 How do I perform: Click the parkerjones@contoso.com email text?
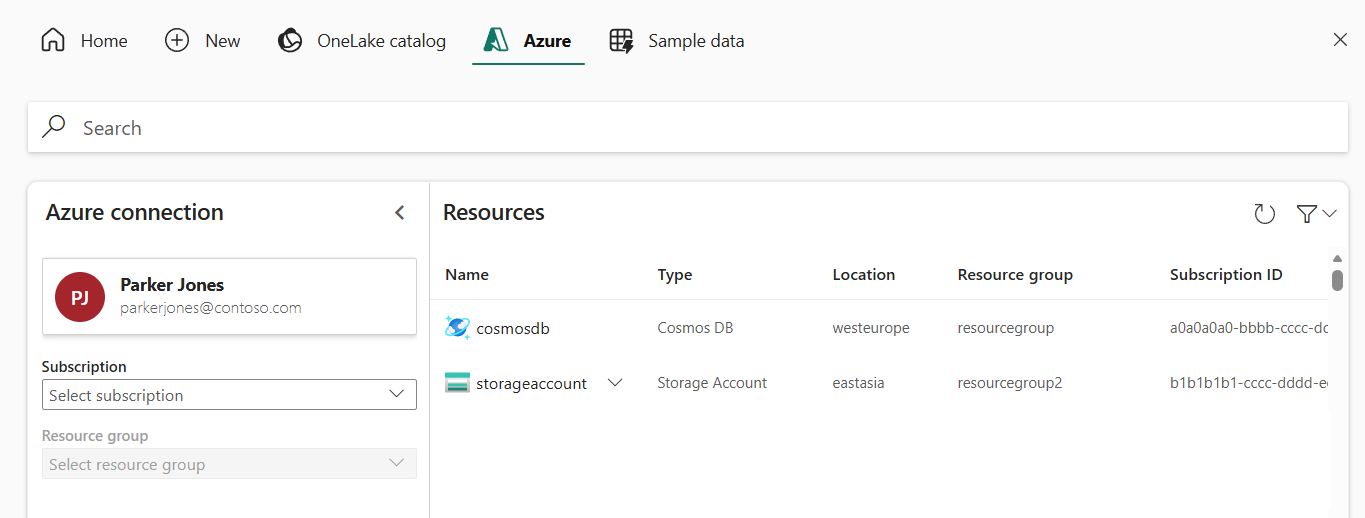coord(211,308)
